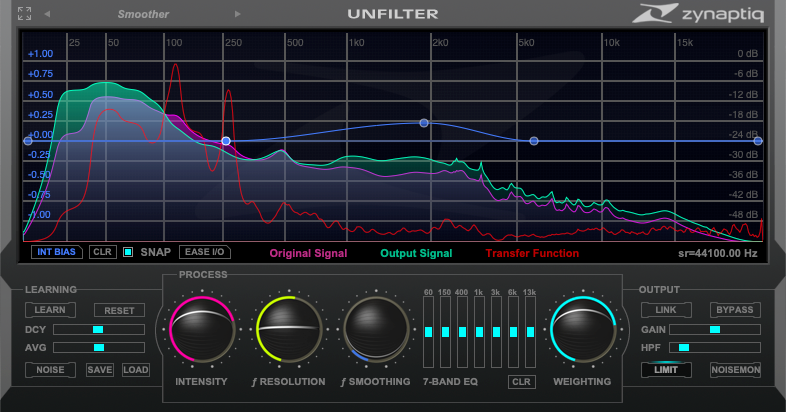This screenshot has width=786, height=412.
Task: Click CLR button under 7-band EQ
Action: click(521, 382)
